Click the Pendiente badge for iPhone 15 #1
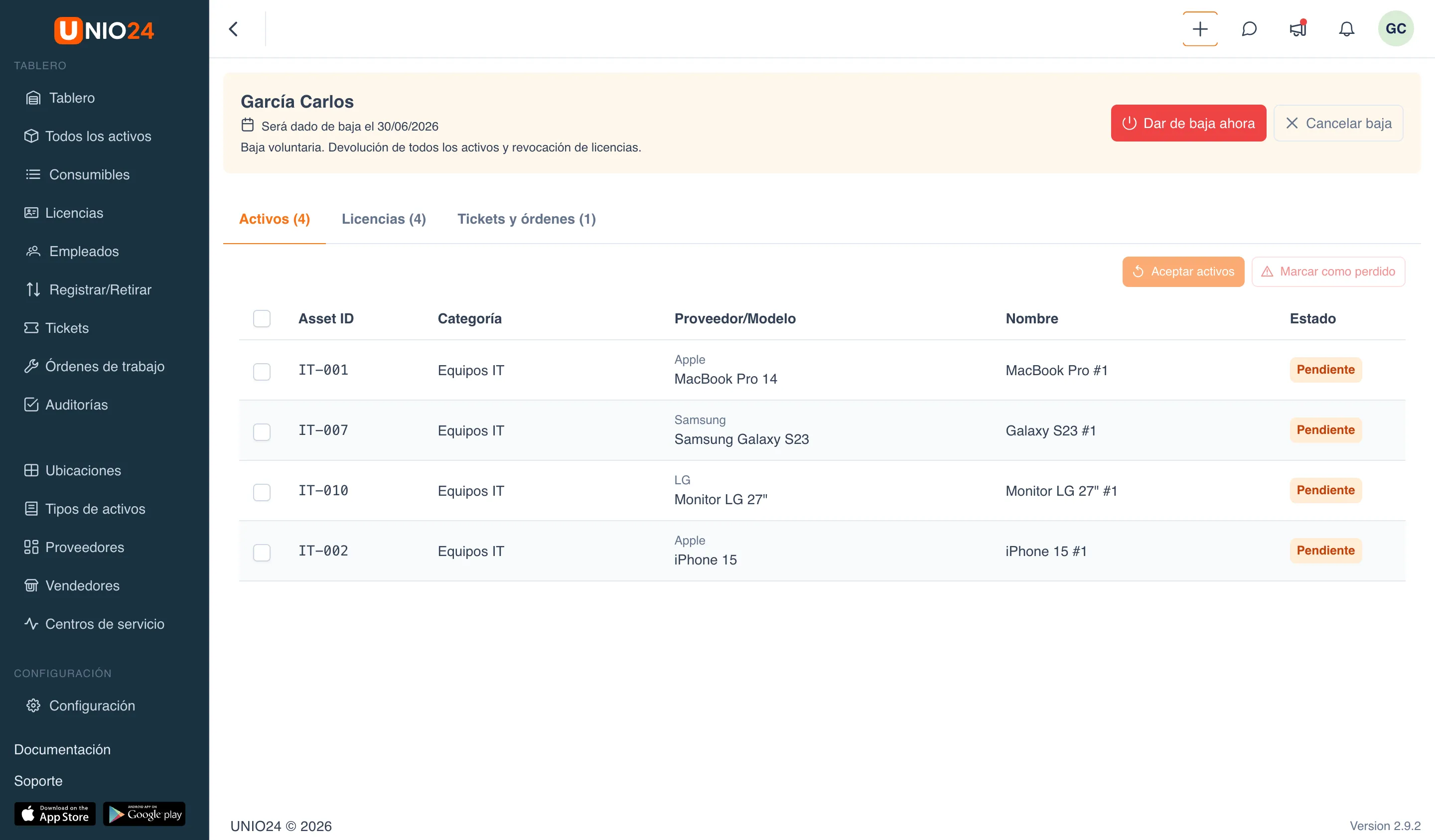Image resolution: width=1435 pixels, height=840 pixels. click(x=1326, y=551)
